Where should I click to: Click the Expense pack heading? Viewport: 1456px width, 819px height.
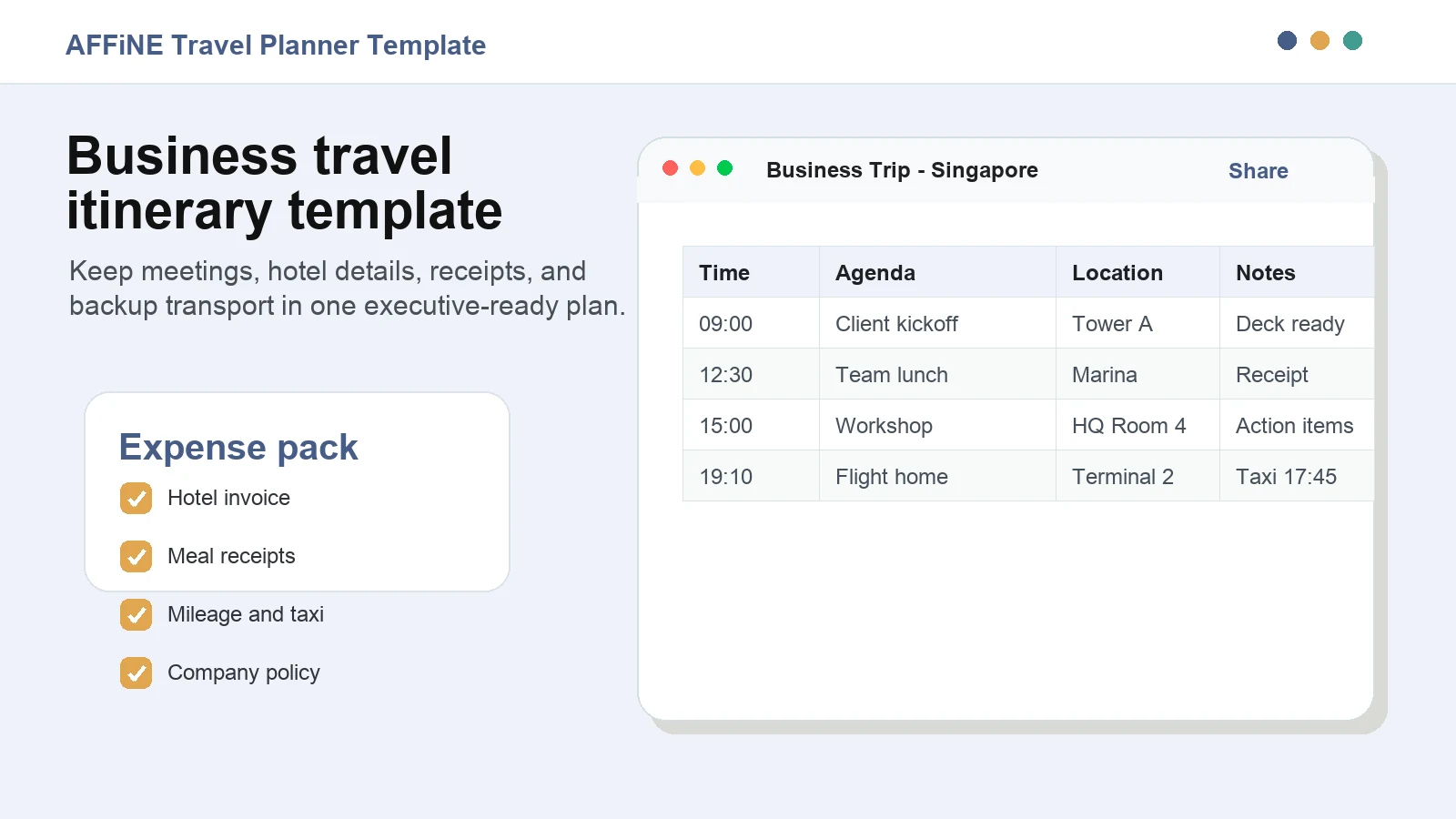(x=238, y=448)
